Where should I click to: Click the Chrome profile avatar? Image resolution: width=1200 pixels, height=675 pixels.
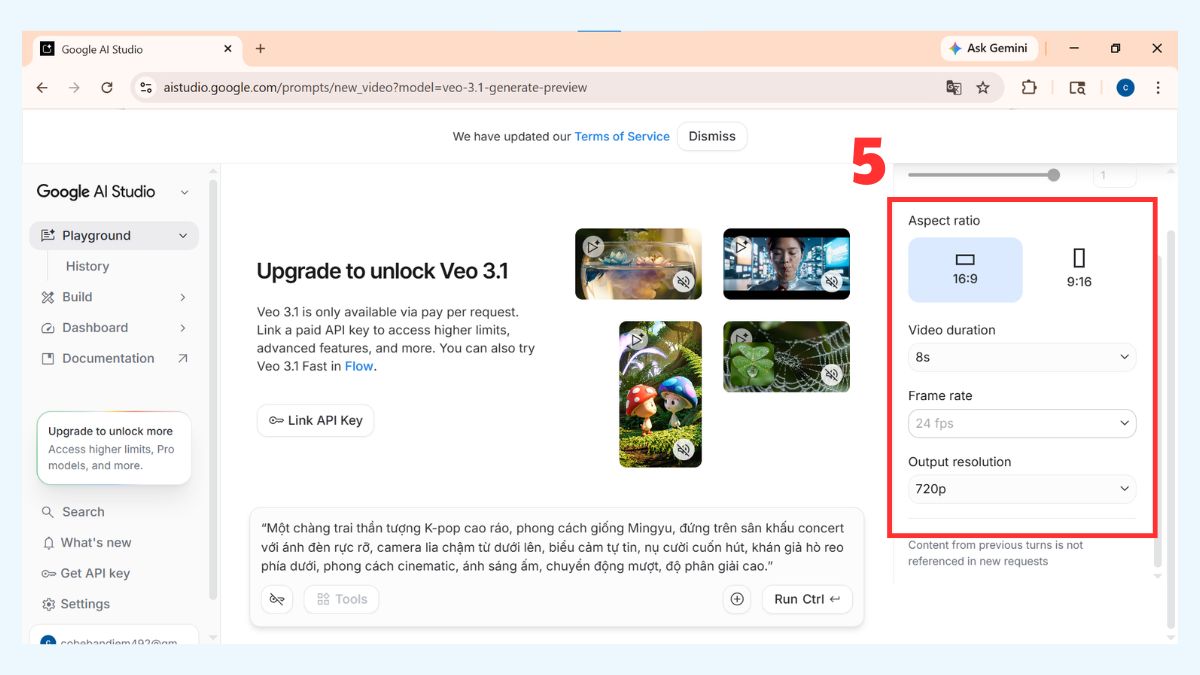point(1125,88)
